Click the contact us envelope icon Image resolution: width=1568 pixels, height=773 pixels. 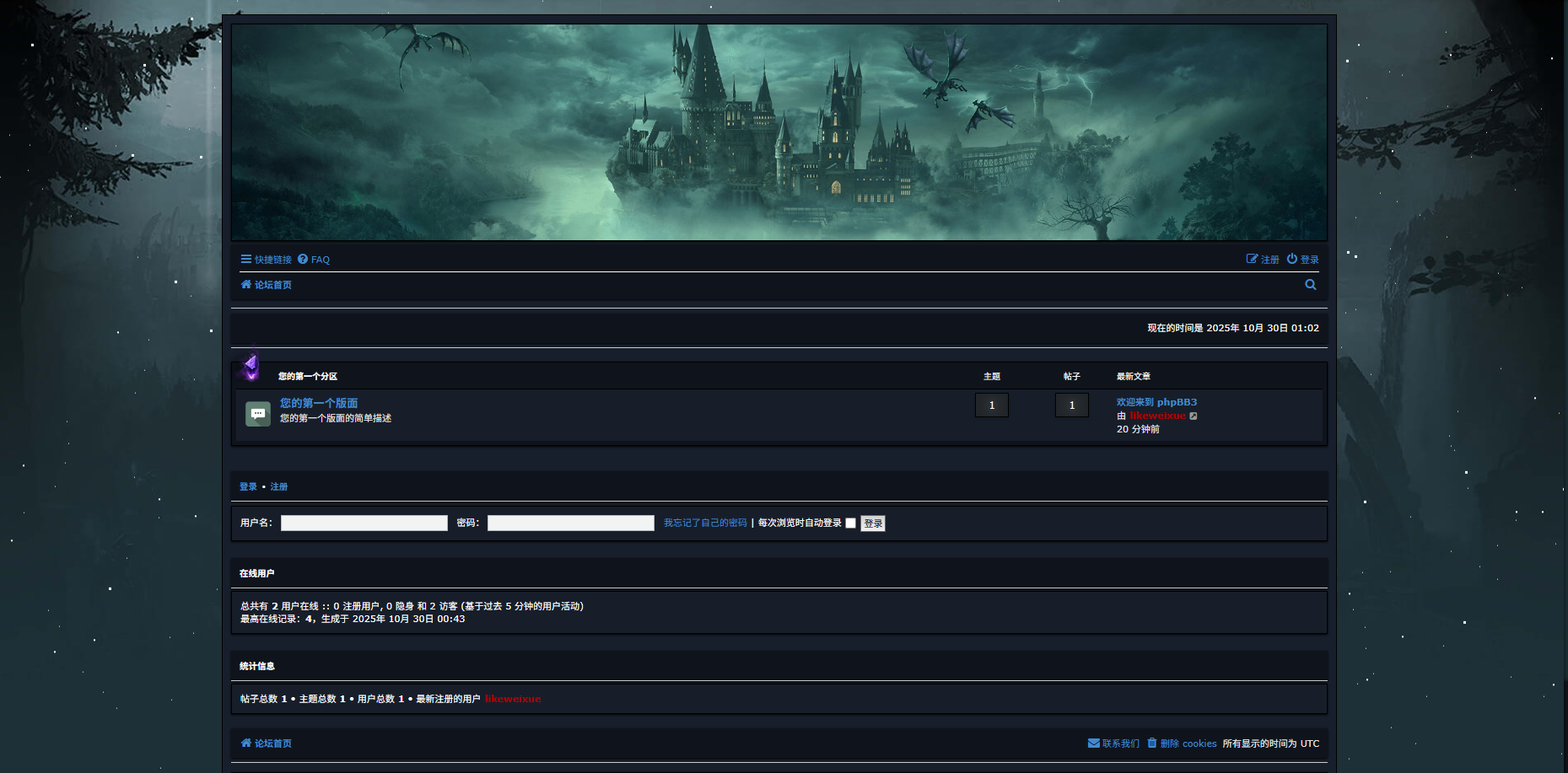coord(1093,743)
